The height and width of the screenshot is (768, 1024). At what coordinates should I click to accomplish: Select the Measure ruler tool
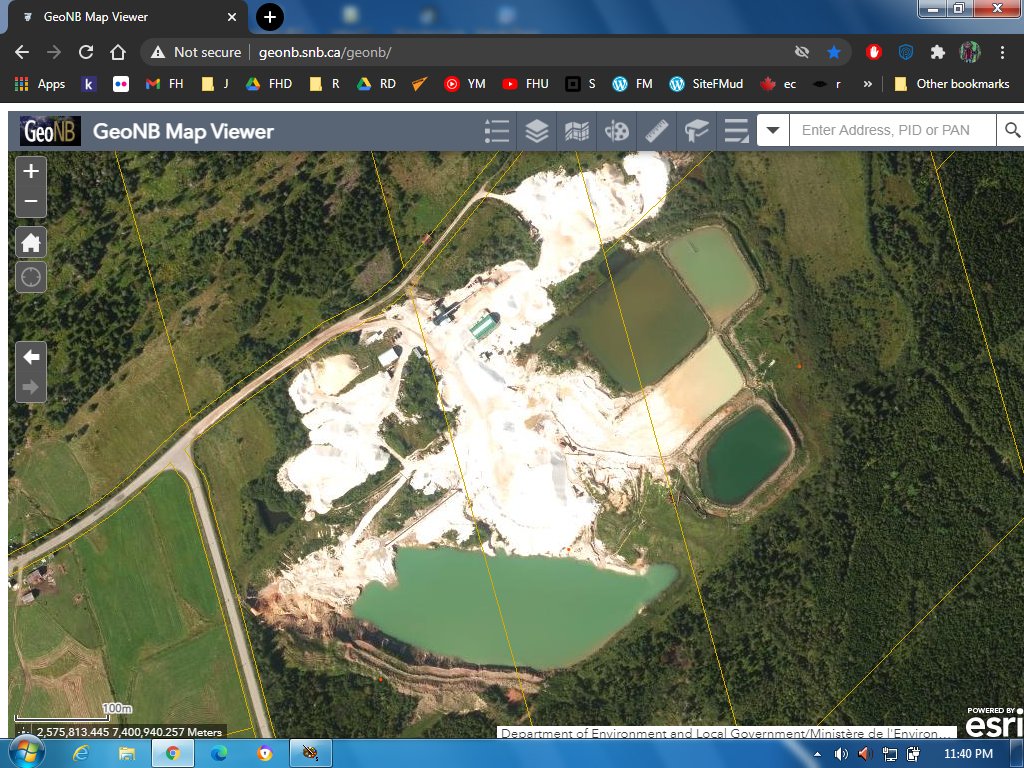tap(657, 131)
